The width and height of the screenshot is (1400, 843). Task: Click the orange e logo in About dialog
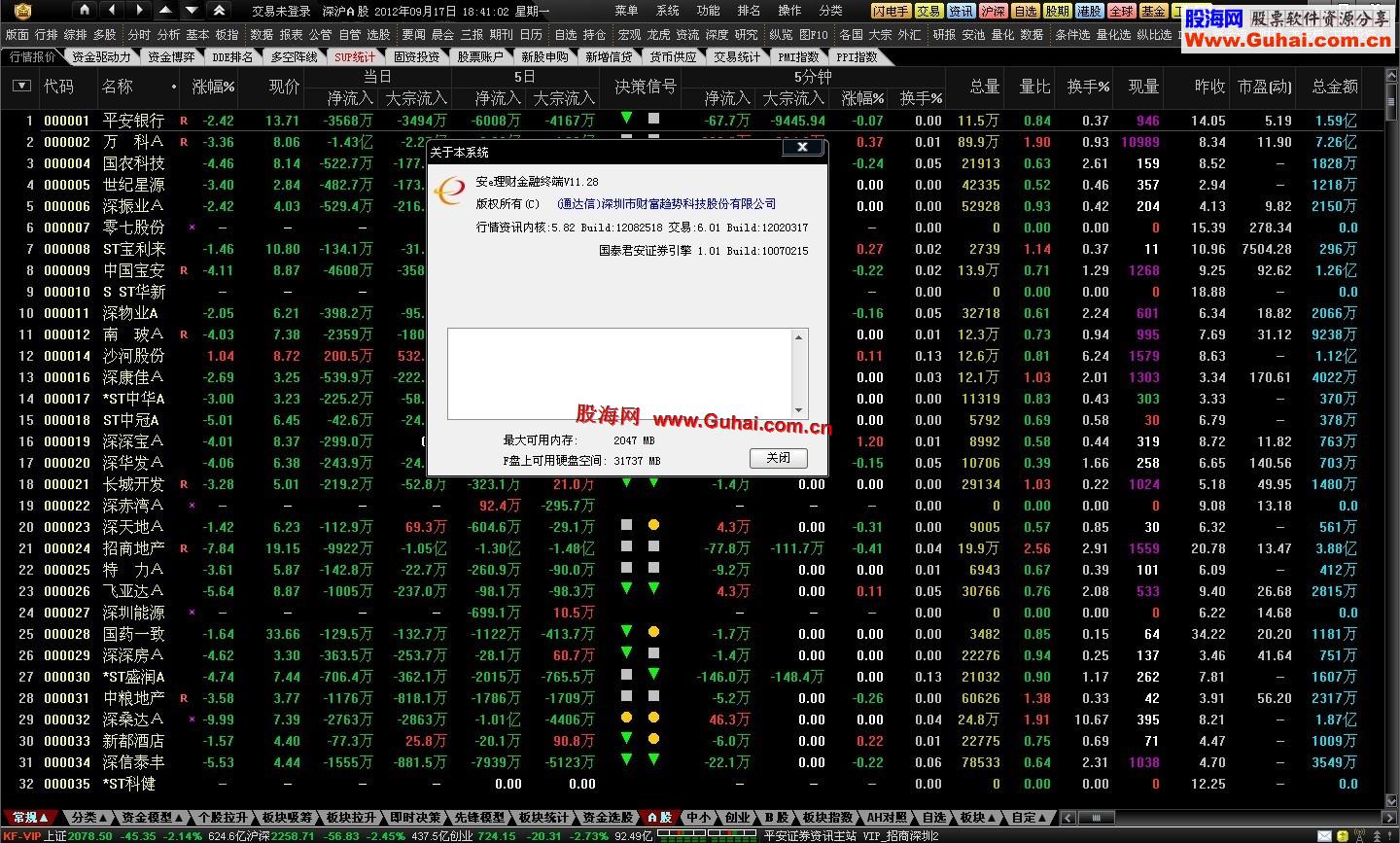click(449, 190)
